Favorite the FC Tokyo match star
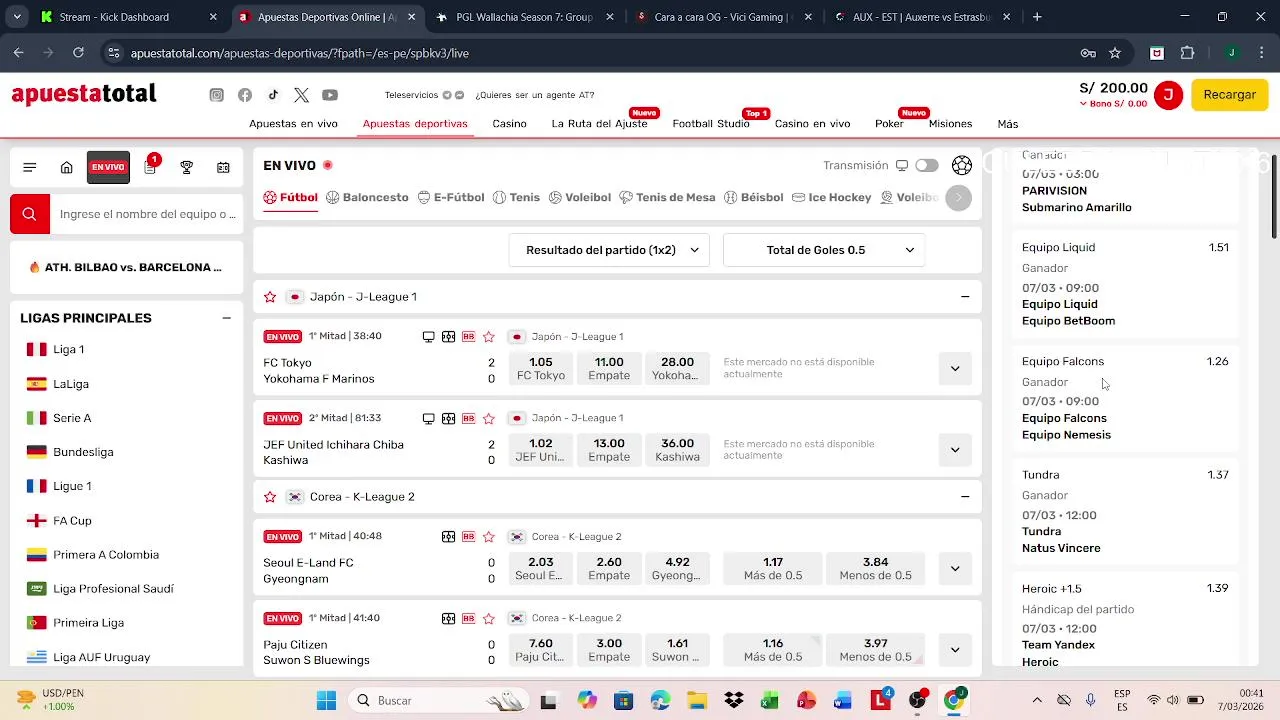 (489, 337)
